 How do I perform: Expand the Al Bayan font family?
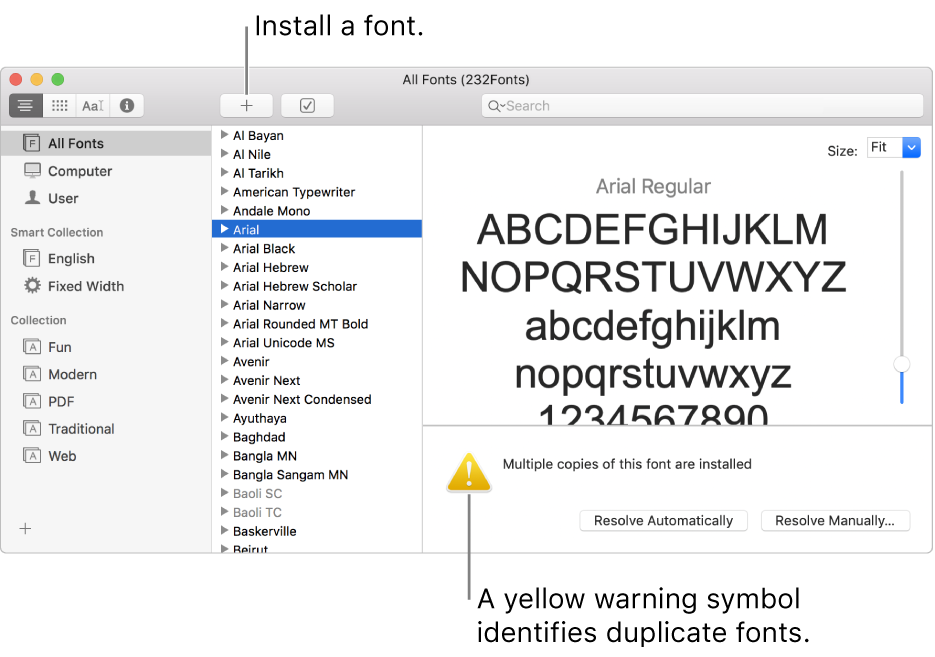224,135
